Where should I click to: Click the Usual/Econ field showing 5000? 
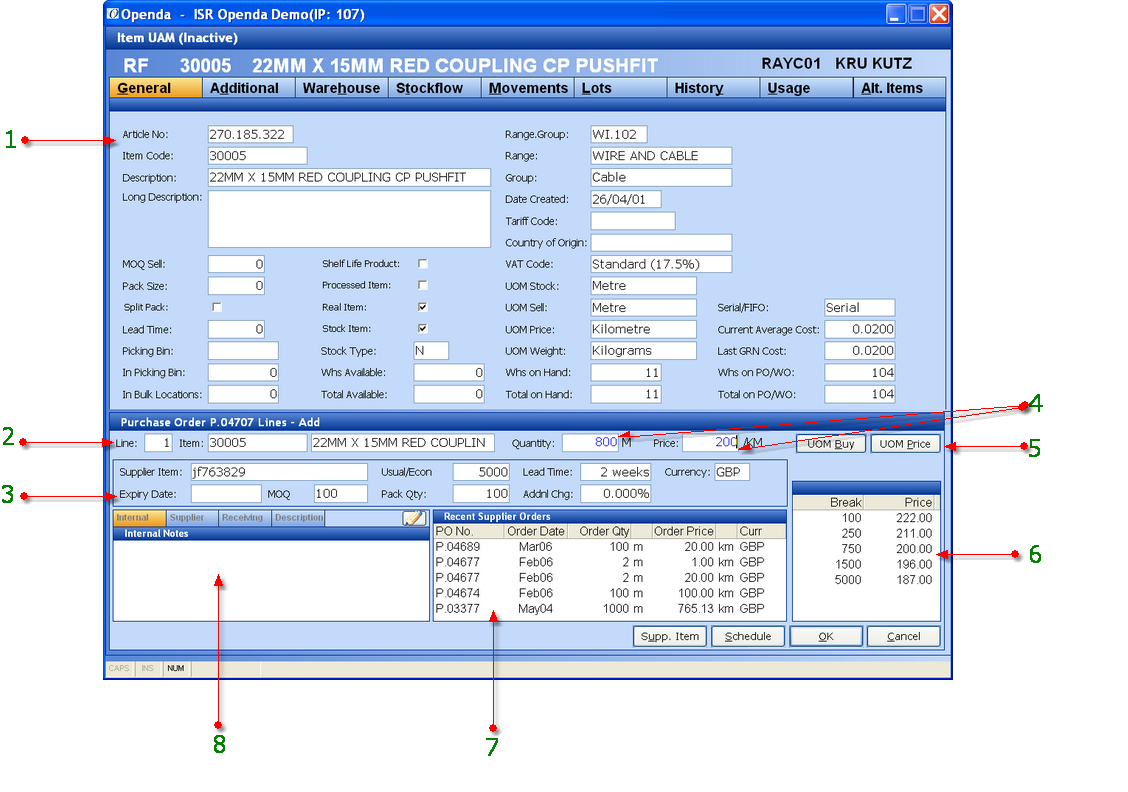tap(481, 473)
